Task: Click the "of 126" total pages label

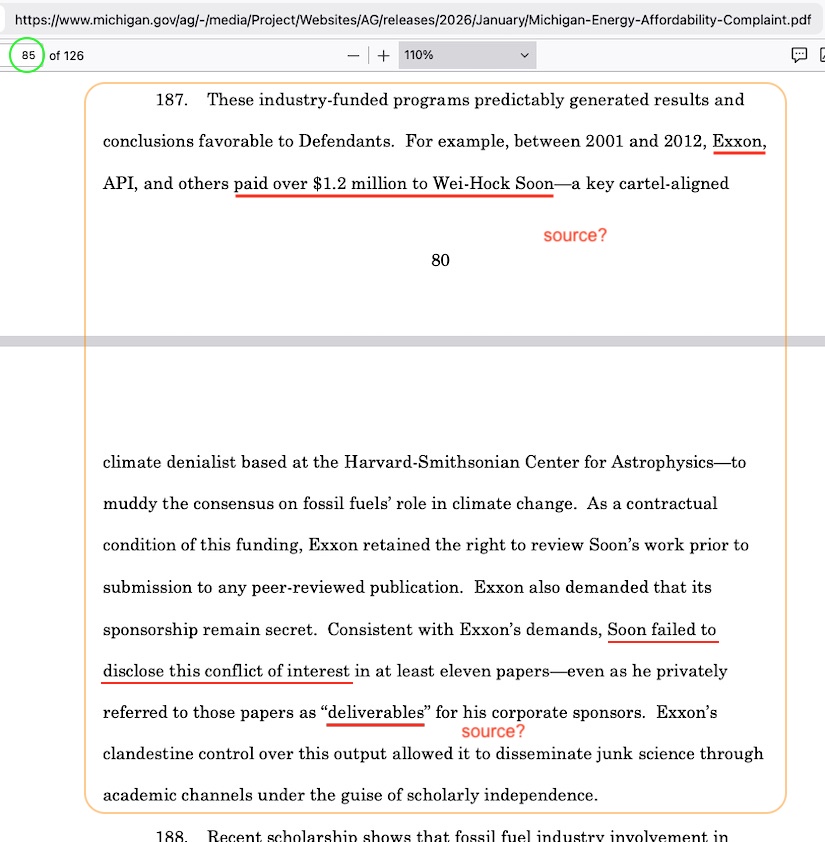Action: [67, 56]
